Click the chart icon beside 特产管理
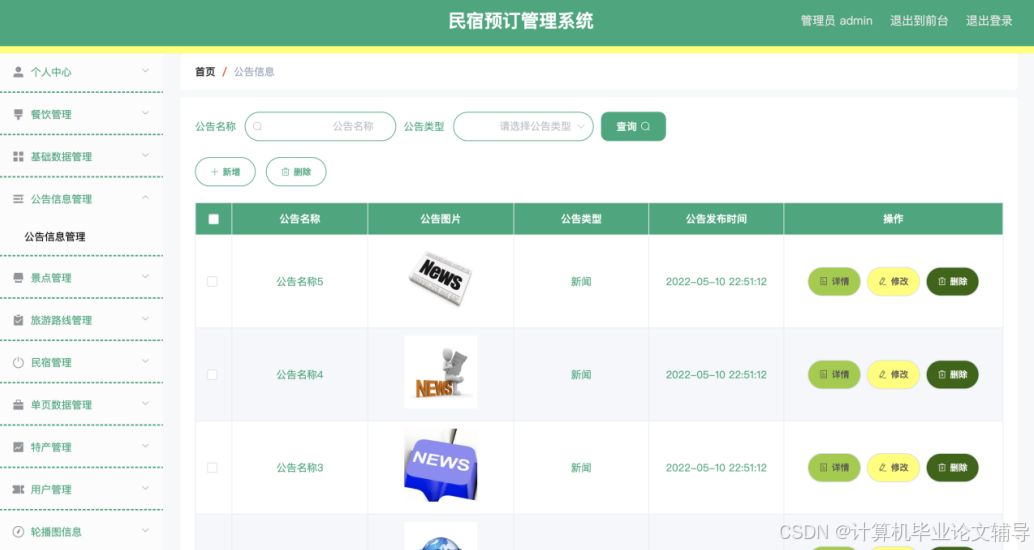1034x550 pixels. [x=18, y=446]
